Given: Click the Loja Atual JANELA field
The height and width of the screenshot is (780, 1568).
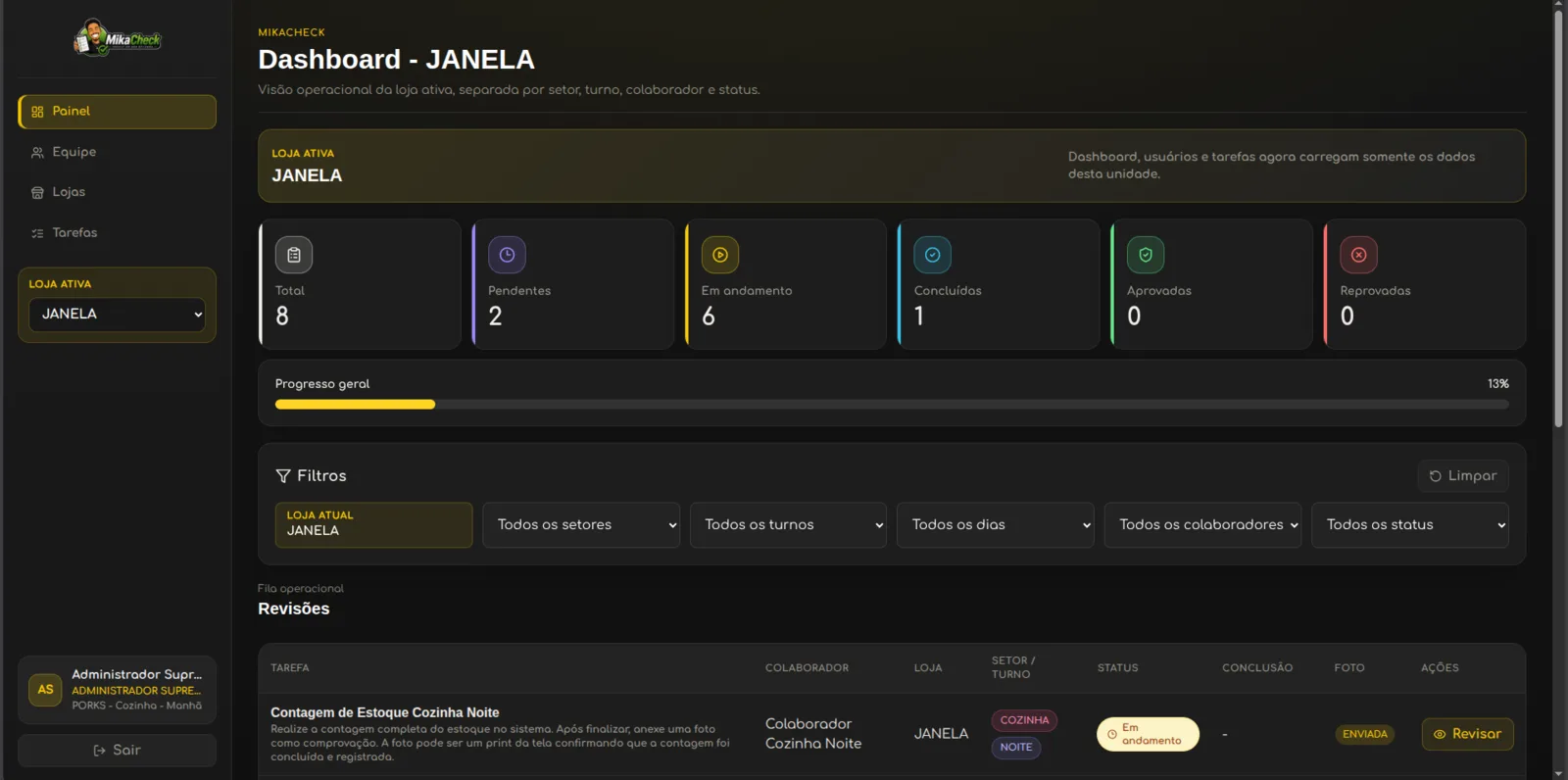Looking at the screenshot, I should coord(373,525).
